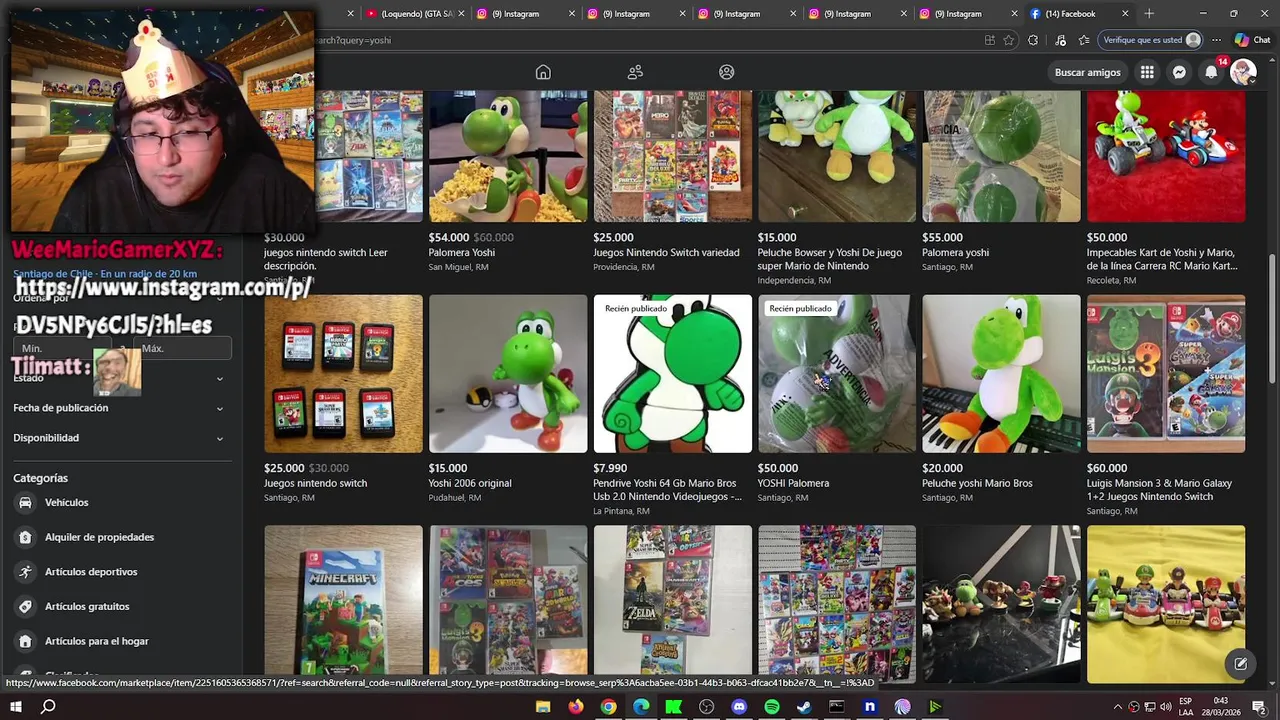Add page to favorites with star icon
The width and height of the screenshot is (1280, 720).
(1008, 40)
